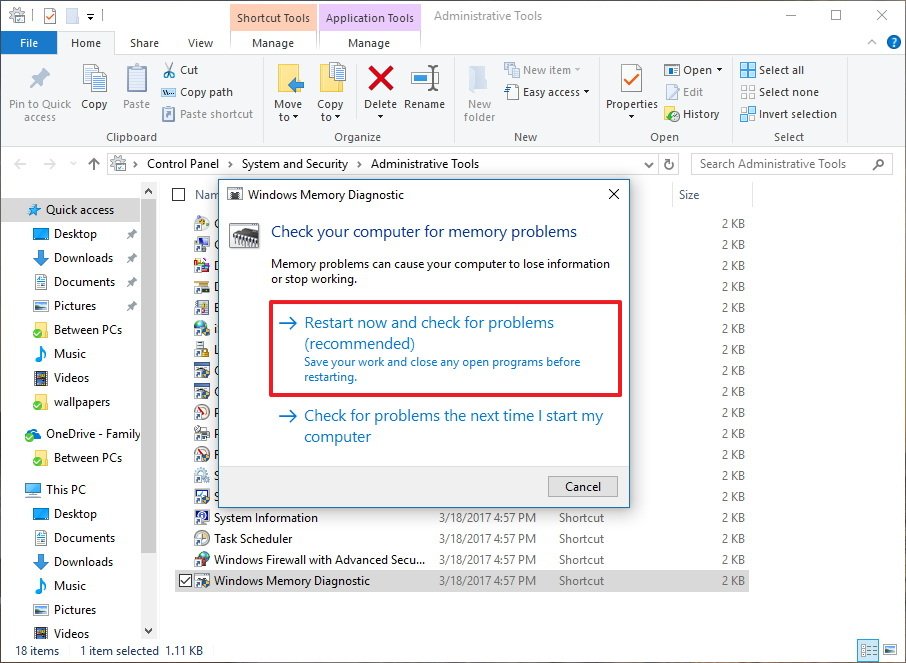Viewport: 906px width, 663px height.
Task: Click the Paste icon
Action: click(136, 90)
